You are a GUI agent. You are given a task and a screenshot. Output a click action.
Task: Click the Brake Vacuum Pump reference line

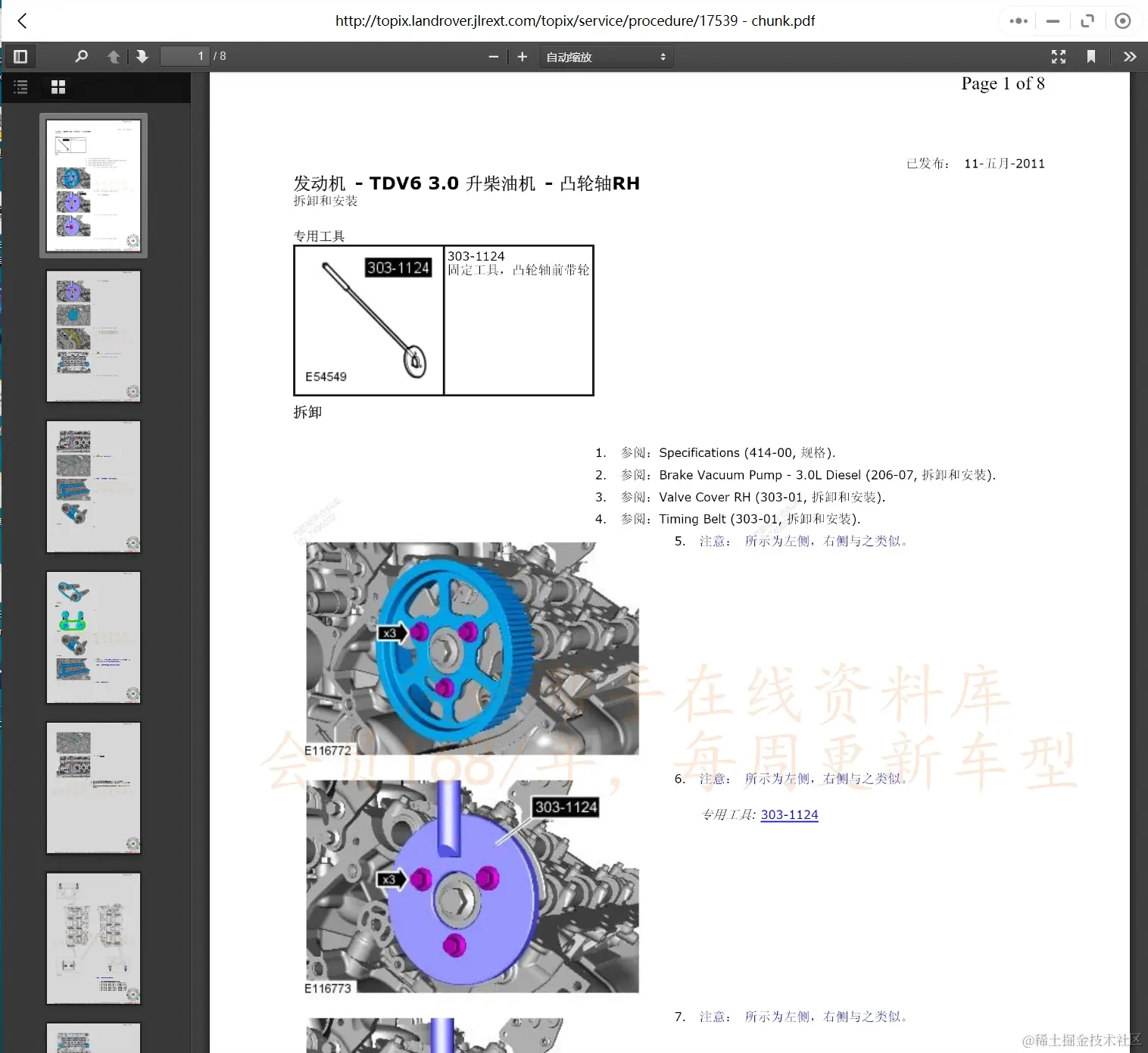[808, 475]
